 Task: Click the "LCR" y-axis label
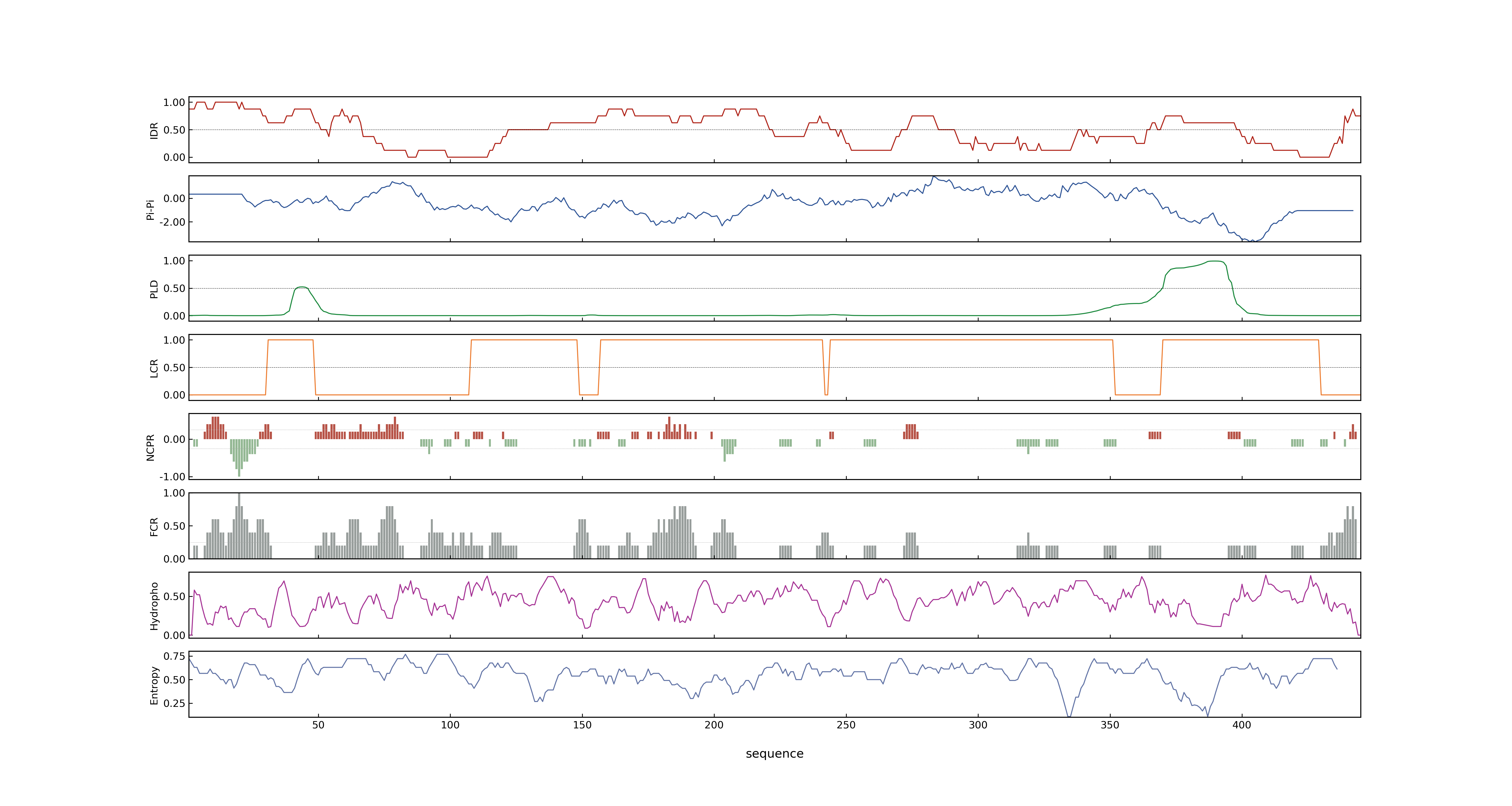pyautogui.click(x=154, y=368)
